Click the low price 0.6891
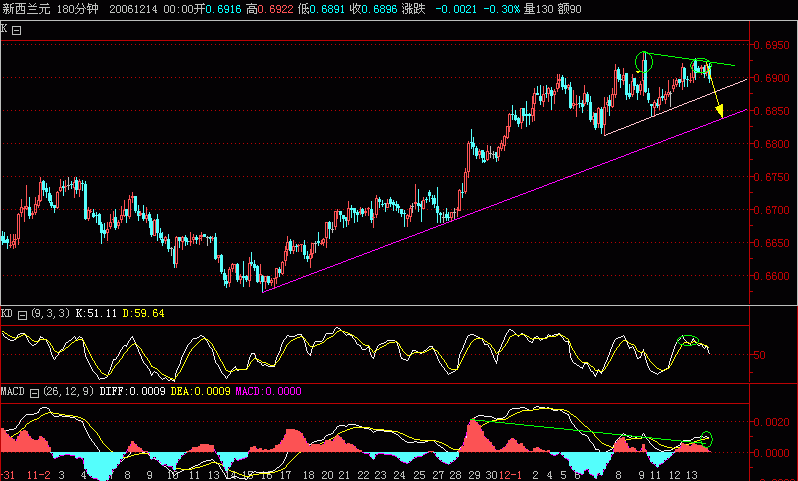The width and height of the screenshot is (798, 481). [327, 9]
